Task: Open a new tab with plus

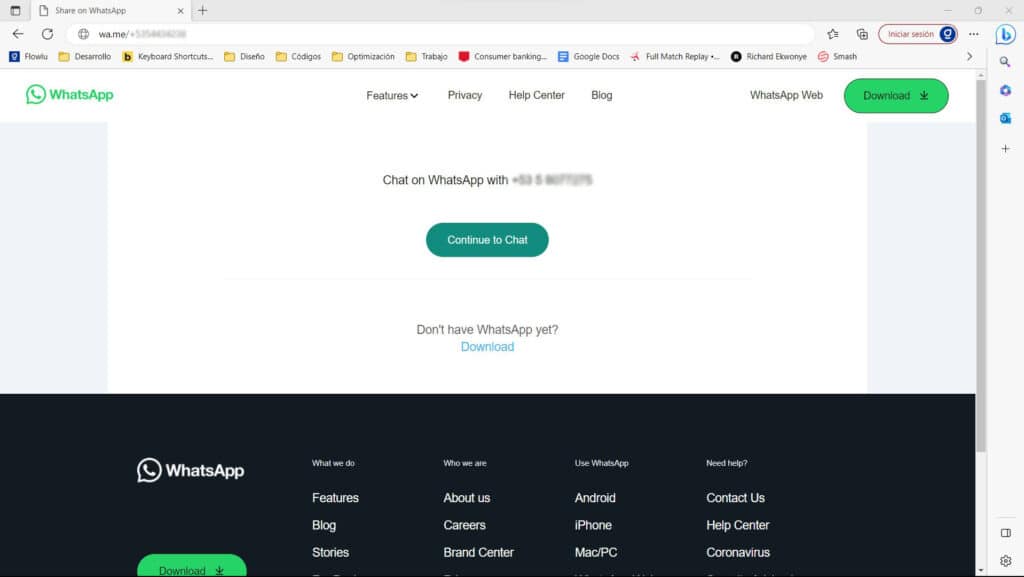Action: click(x=202, y=10)
